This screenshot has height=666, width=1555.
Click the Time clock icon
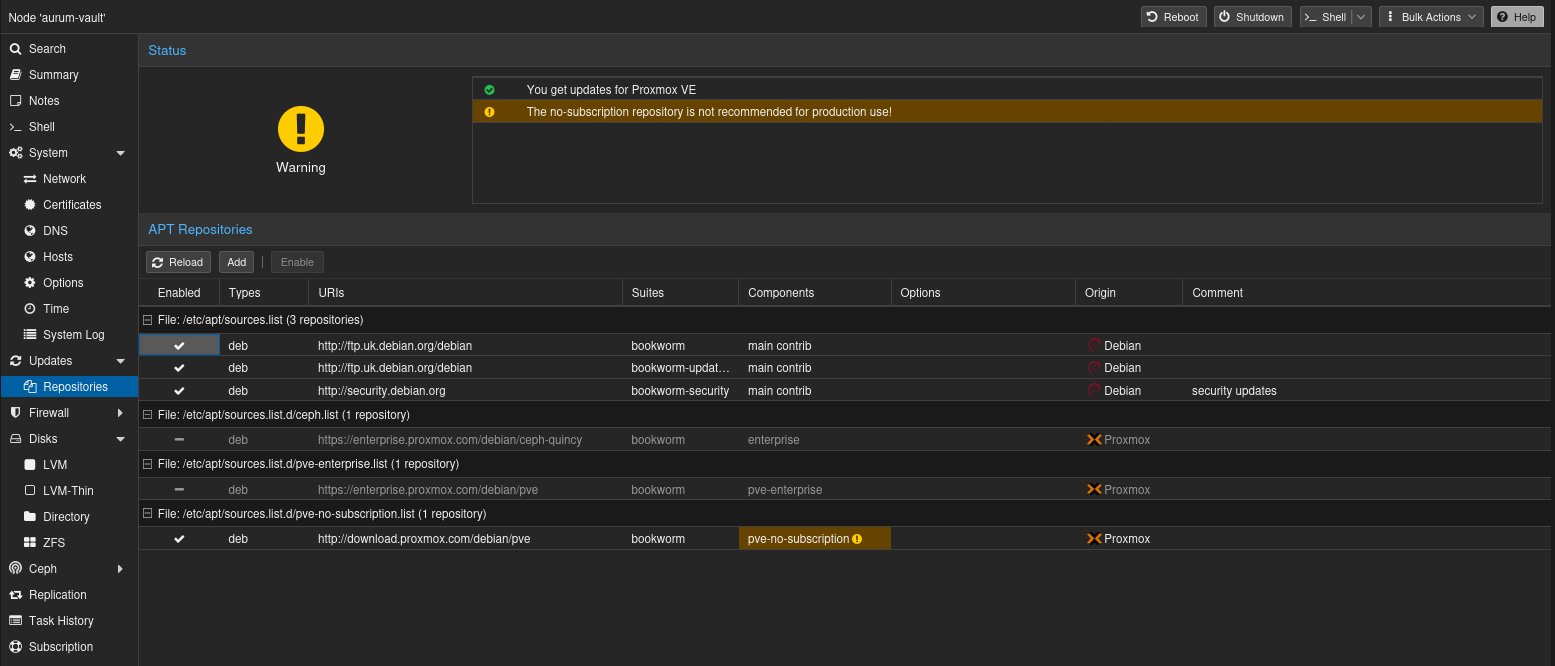(x=30, y=309)
